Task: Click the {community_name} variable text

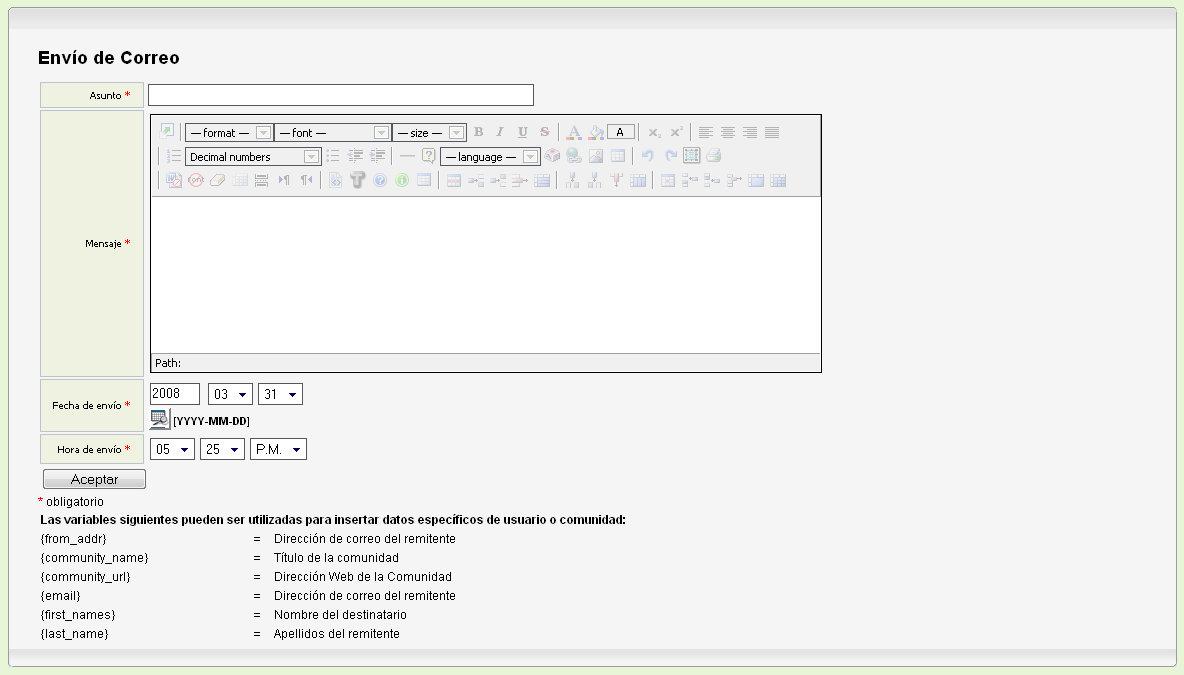Action: click(94, 558)
